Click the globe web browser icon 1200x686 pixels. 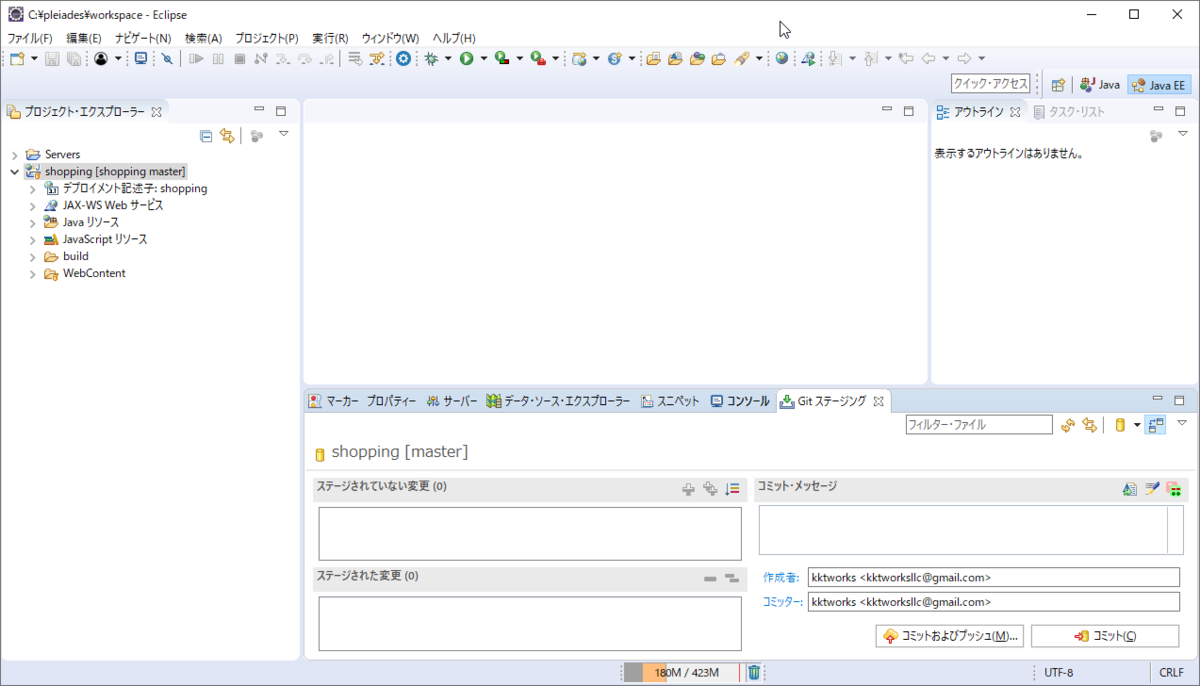pos(781,59)
